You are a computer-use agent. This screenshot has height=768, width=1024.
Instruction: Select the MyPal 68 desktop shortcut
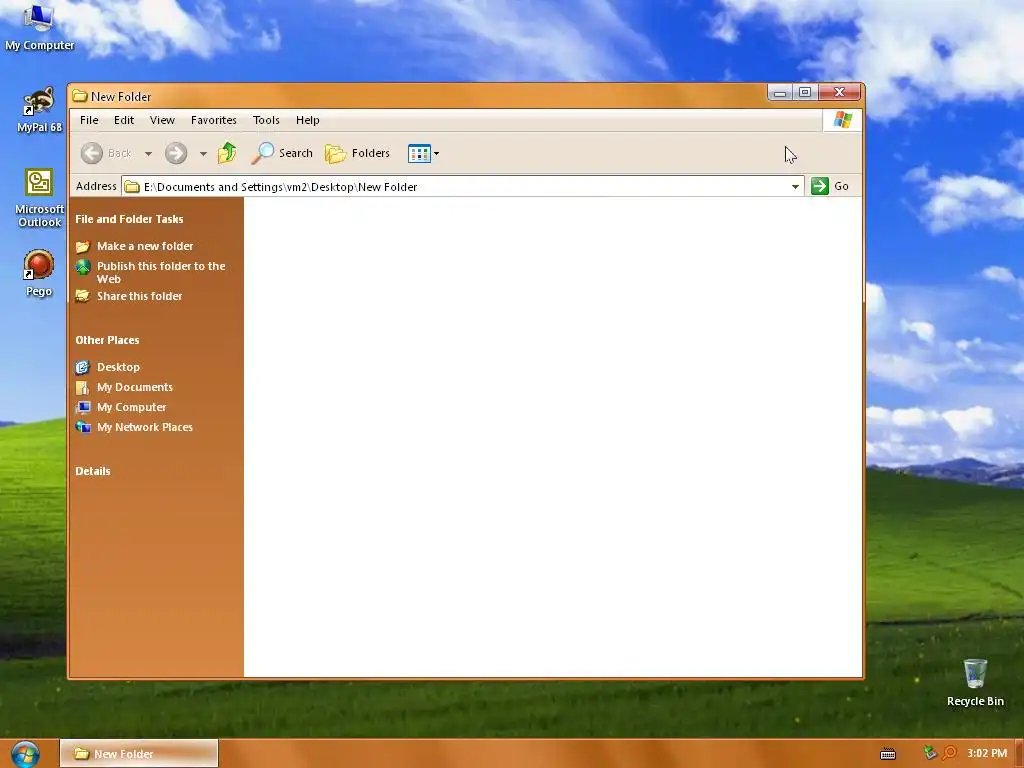point(39,110)
